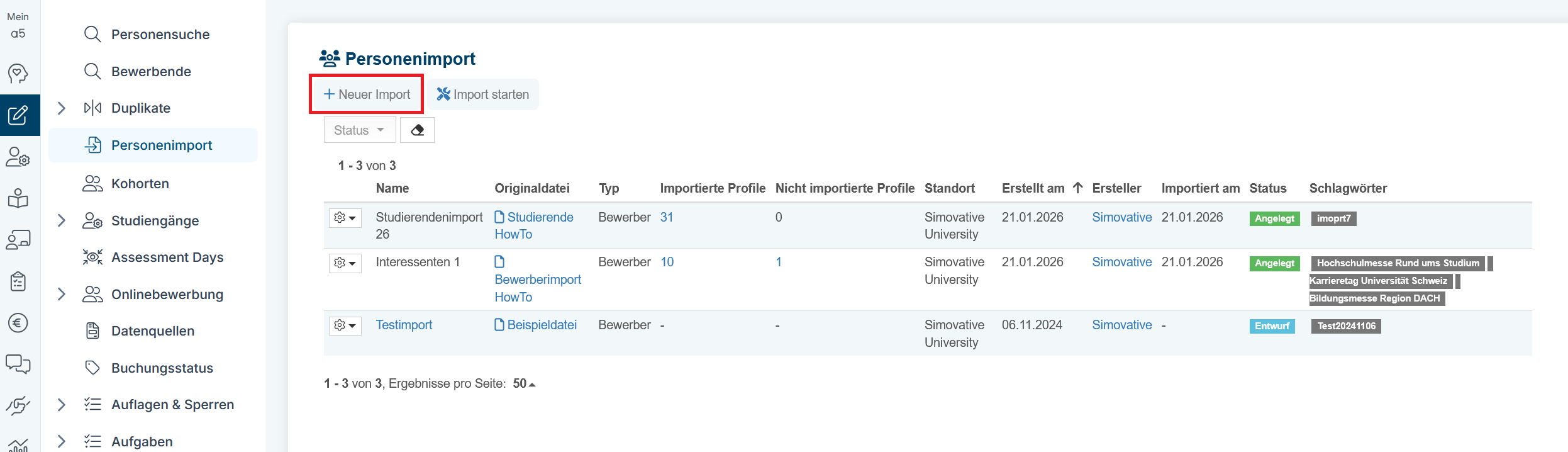
Task: Open gear menu for Studierendenimport 26 row
Action: pos(345,218)
